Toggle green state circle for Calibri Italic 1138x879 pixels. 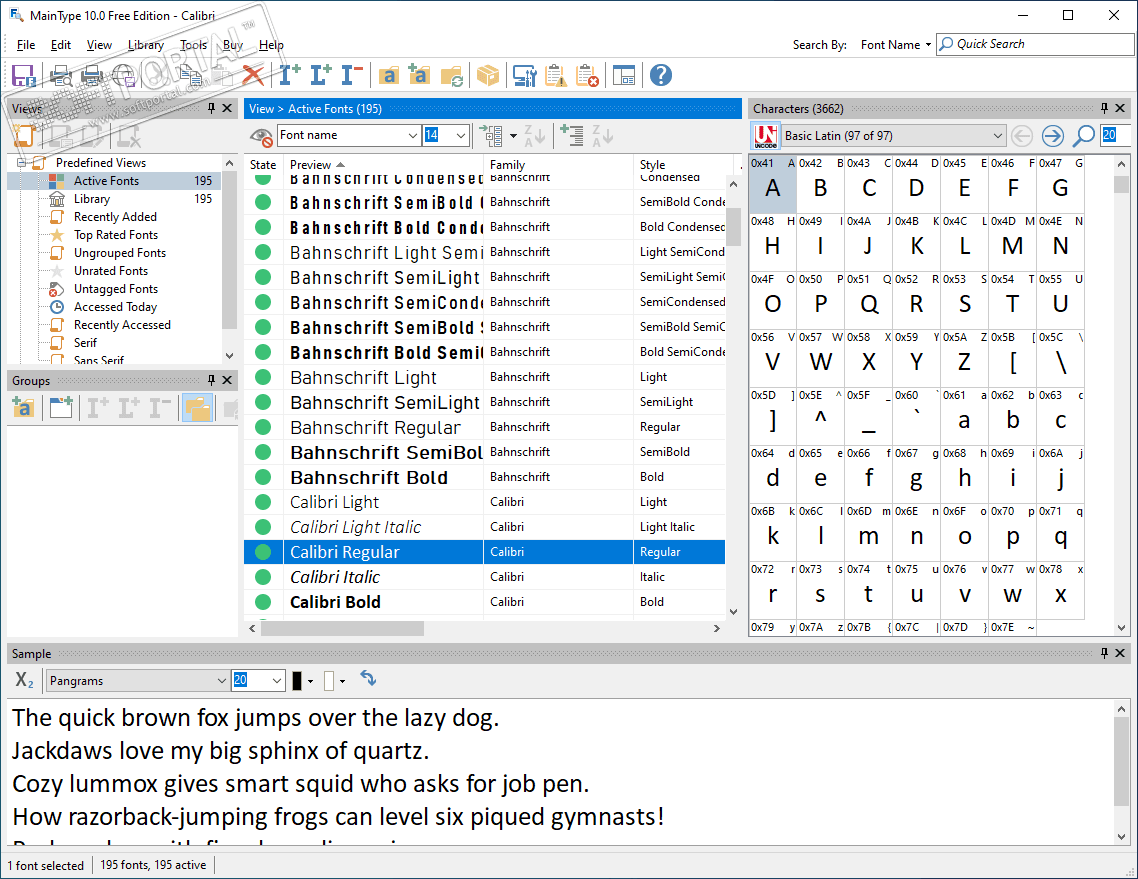263,577
